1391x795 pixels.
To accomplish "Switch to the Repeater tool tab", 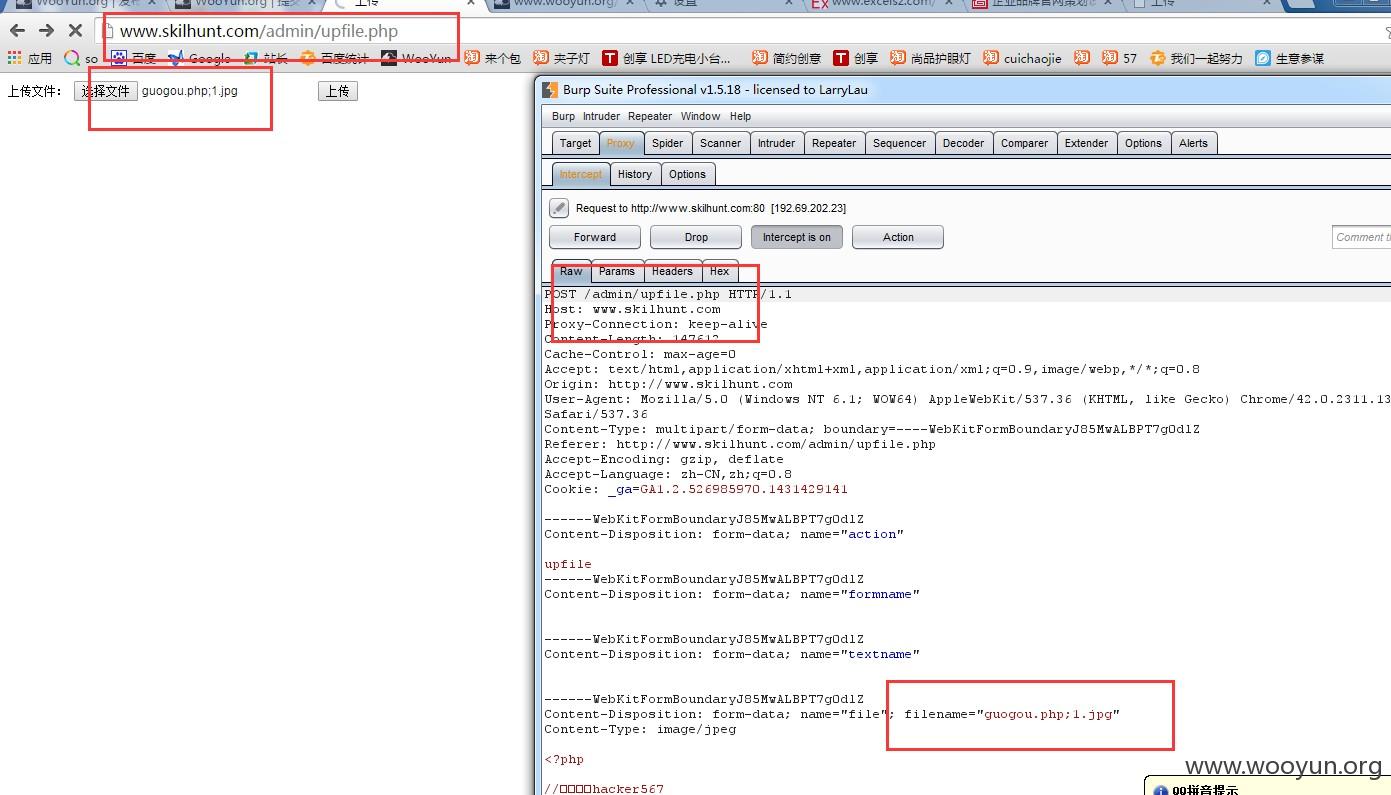I will pos(834,143).
